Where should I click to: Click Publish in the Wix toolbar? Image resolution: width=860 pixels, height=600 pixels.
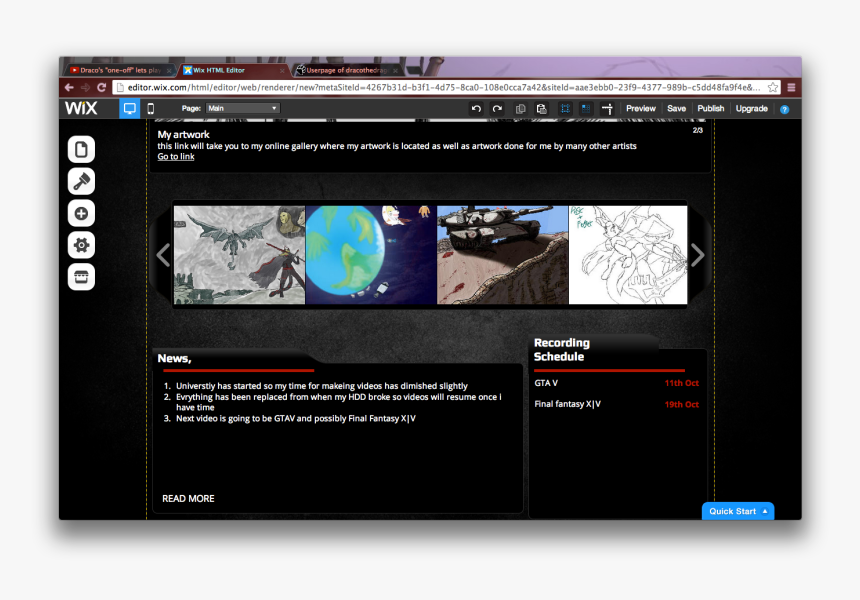(710, 109)
